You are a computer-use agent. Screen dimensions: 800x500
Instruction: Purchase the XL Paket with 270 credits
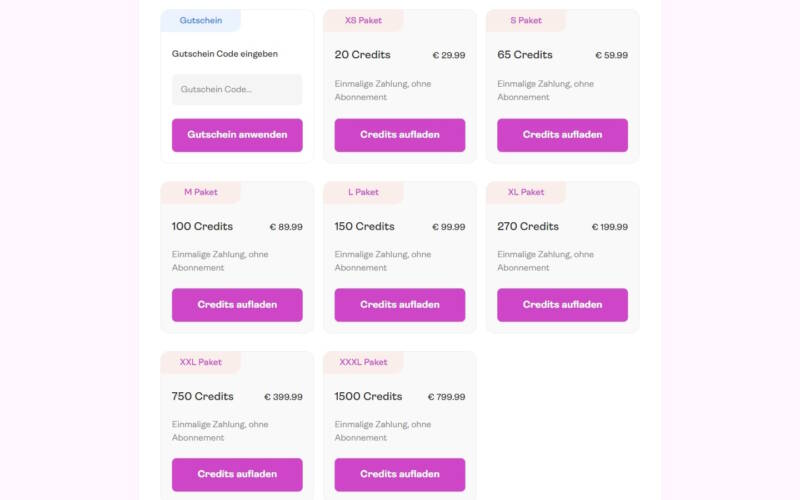pos(562,305)
